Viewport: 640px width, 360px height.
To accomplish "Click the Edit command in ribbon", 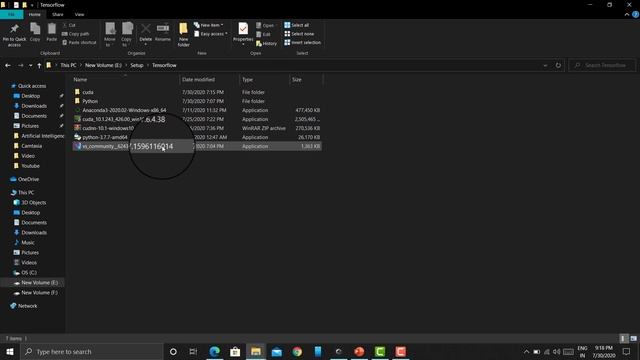I will click(263, 34).
